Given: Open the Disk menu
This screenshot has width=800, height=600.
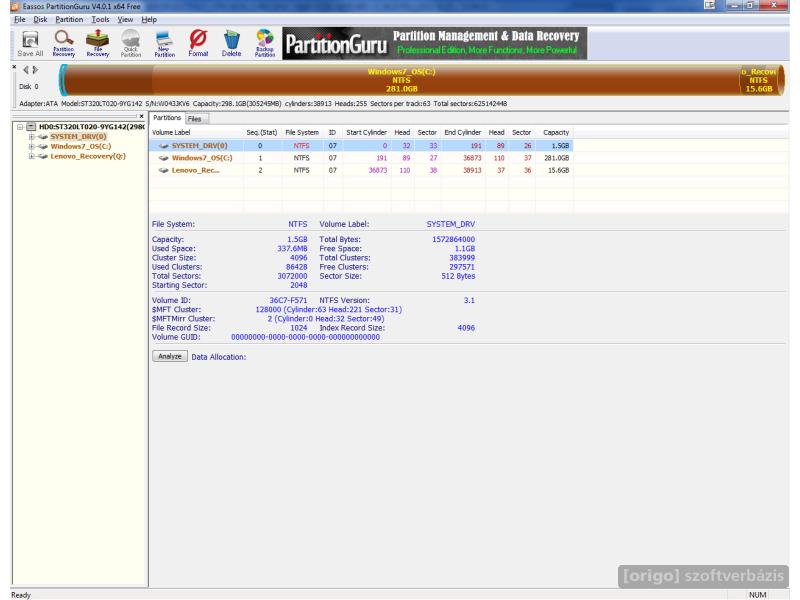Looking at the screenshot, I should pos(40,19).
